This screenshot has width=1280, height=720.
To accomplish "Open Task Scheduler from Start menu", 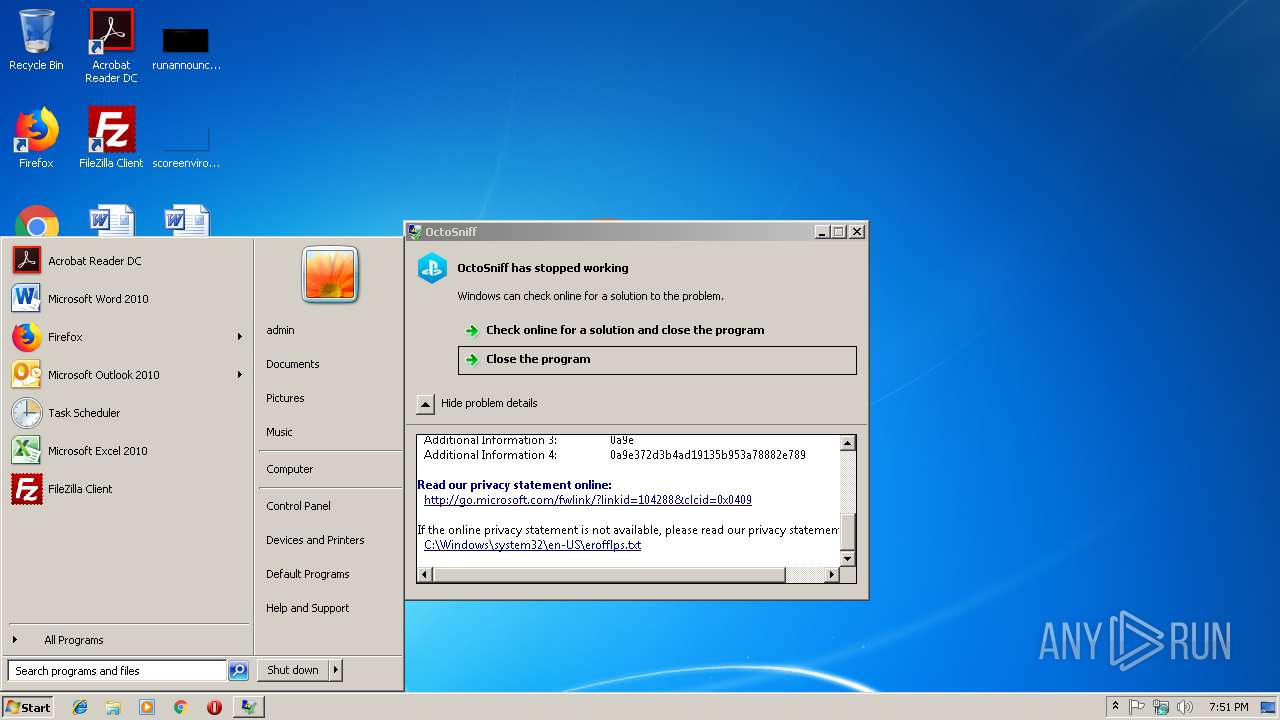I will [127, 413].
